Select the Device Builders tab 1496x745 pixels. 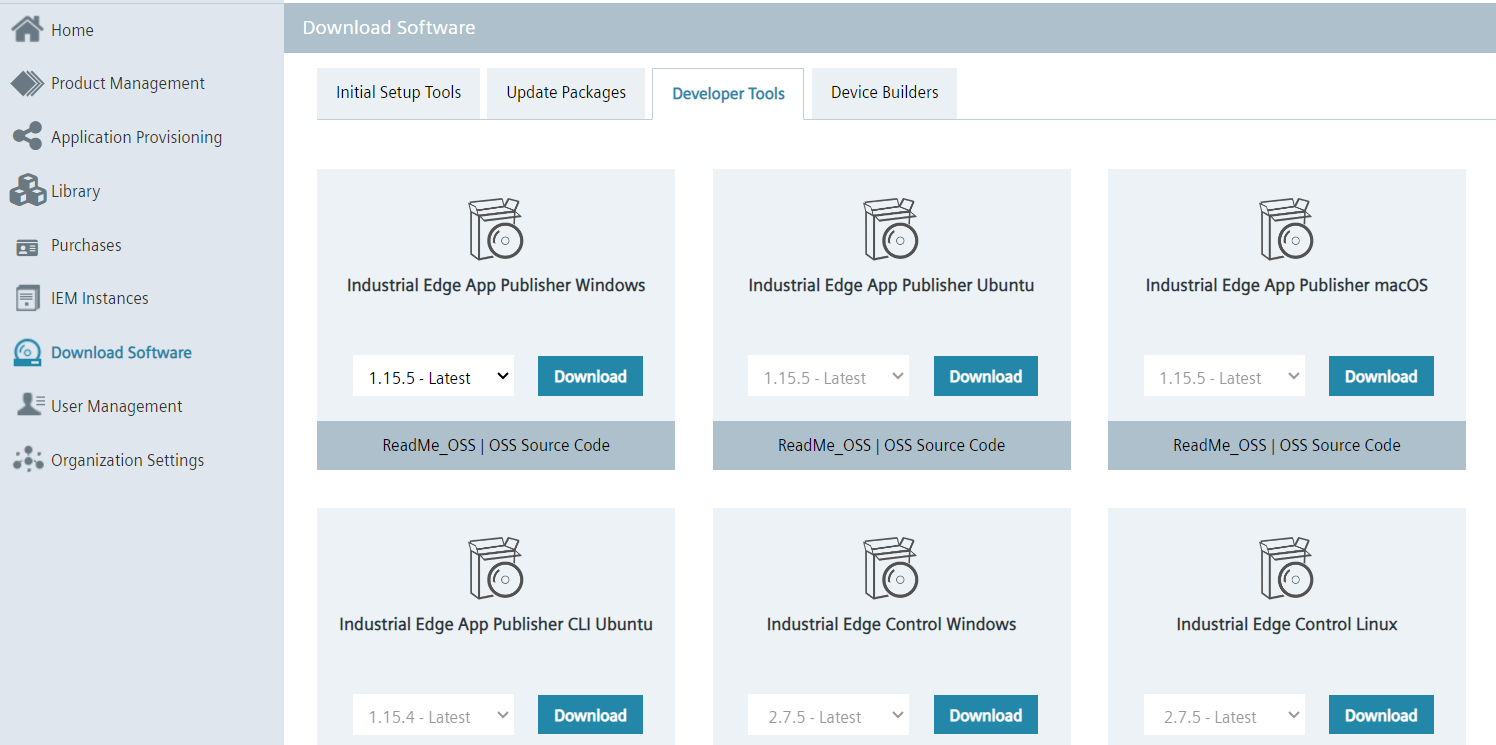(883, 92)
